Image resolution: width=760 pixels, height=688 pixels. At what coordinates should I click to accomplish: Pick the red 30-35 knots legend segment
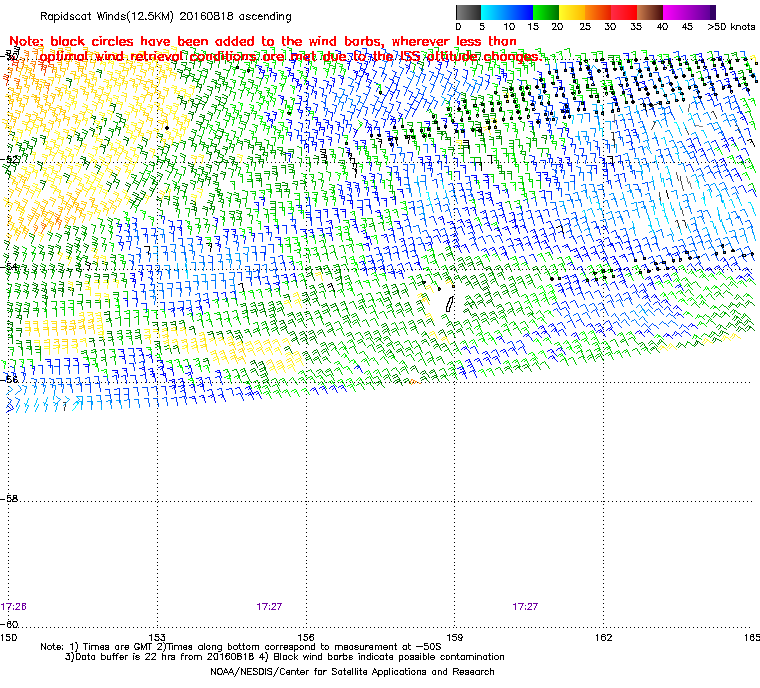[624, 12]
